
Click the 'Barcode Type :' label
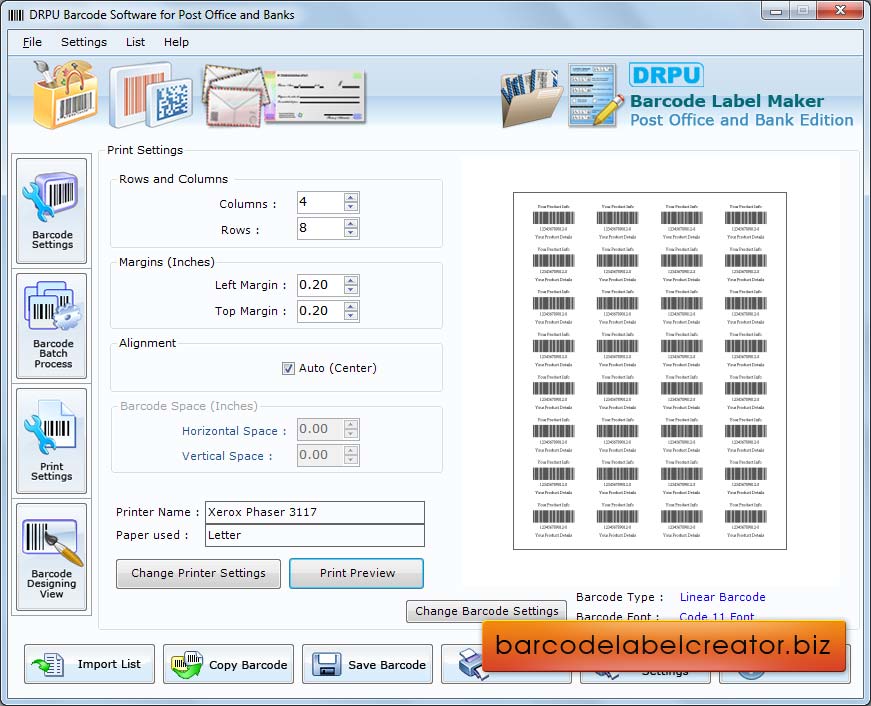[x=620, y=597]
